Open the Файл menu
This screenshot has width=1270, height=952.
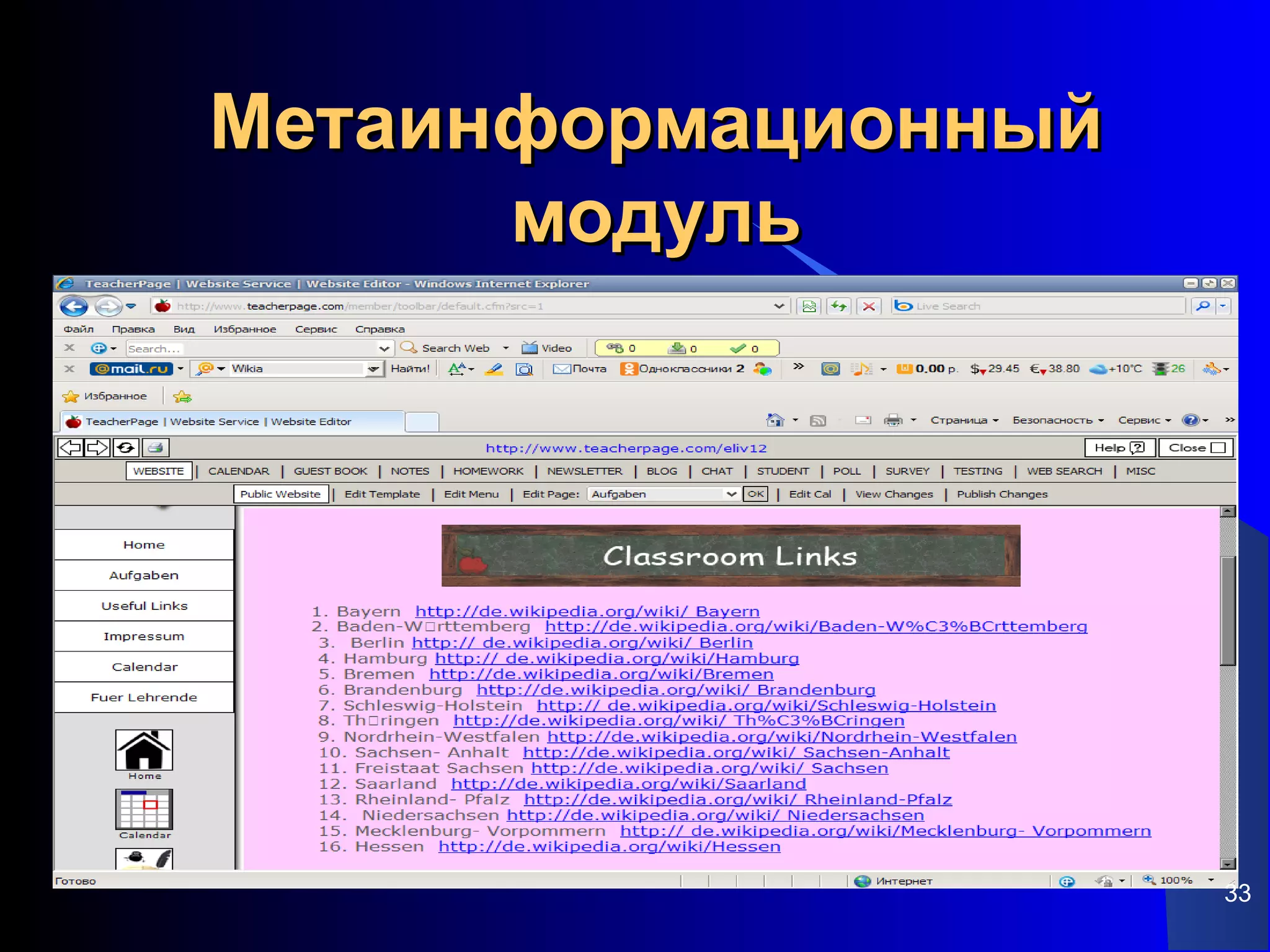tap(78, 329)
